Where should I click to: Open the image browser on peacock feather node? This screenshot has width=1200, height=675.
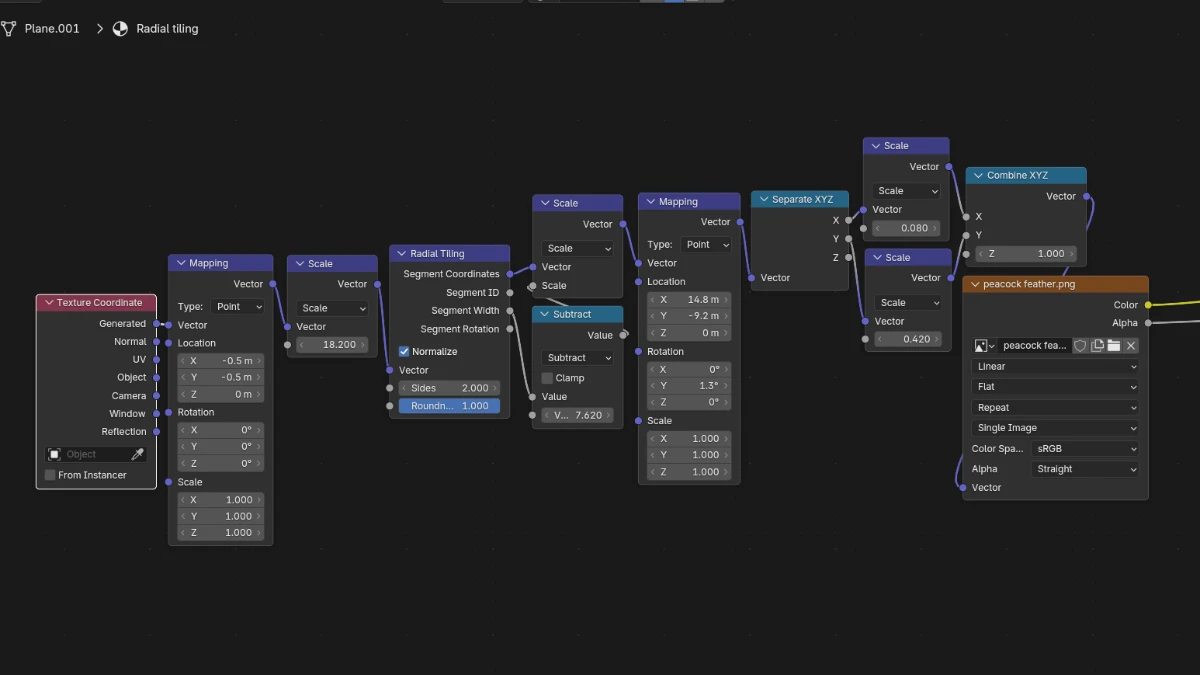pyautogui.click(x=981, y=345)
